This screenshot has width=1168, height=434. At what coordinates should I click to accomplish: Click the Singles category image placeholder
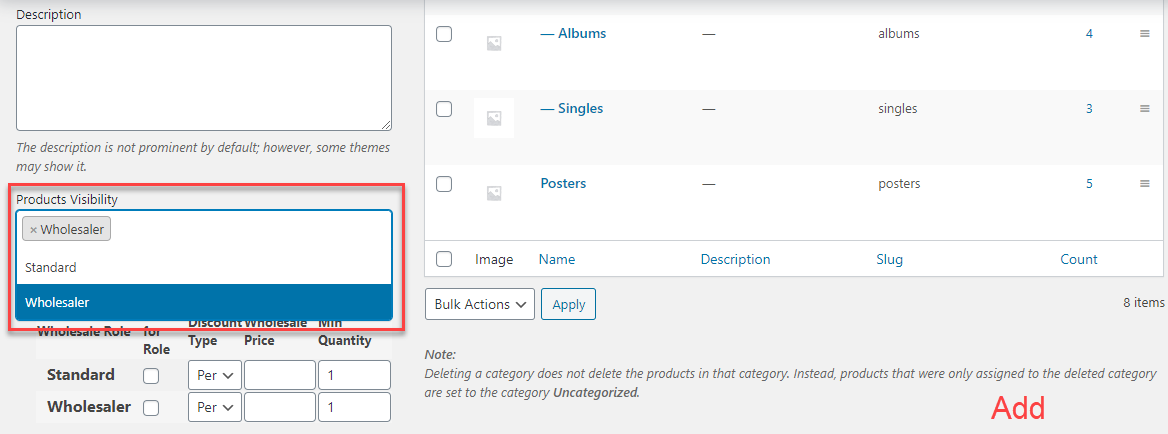tap(494, 118)
